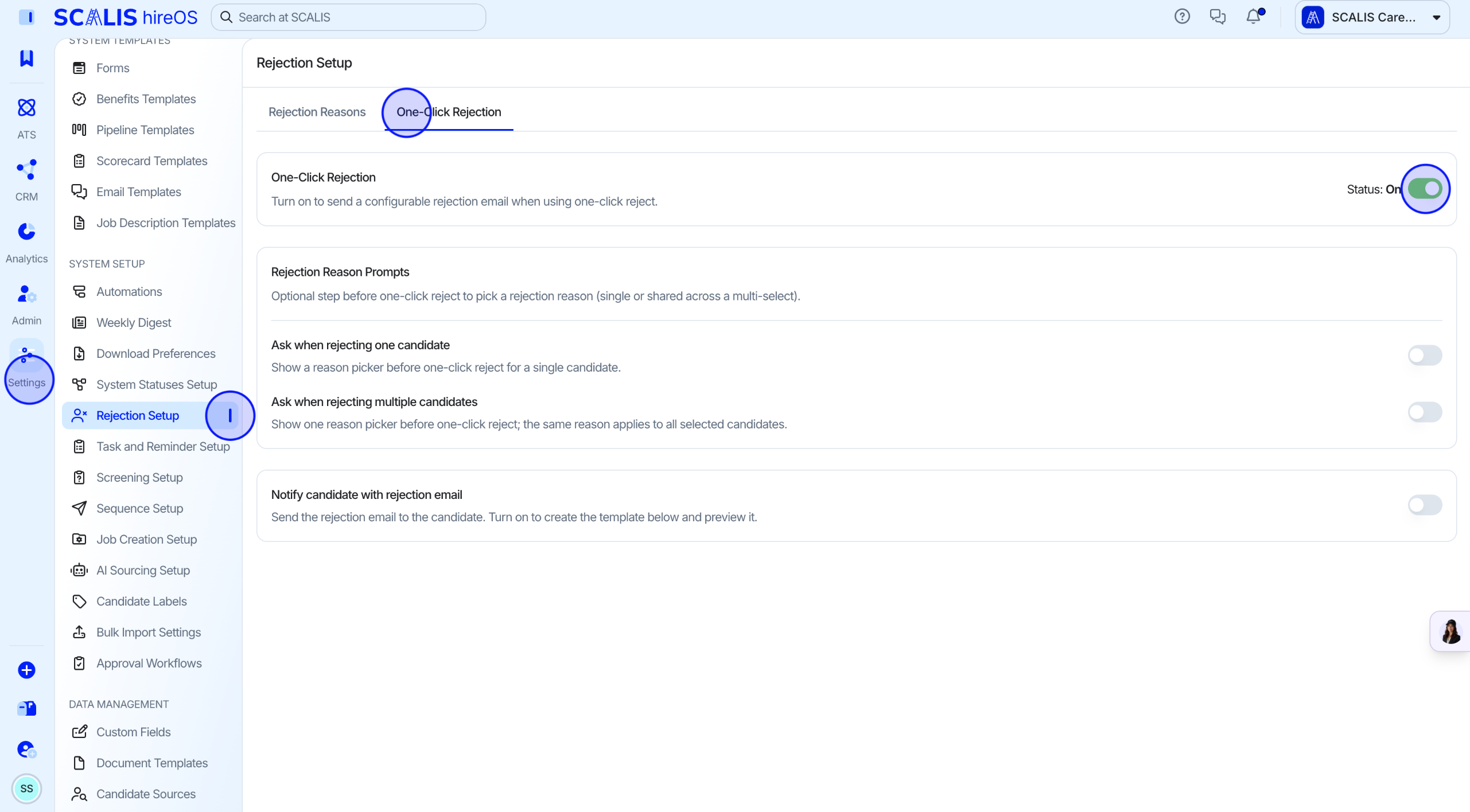Click the SYSTEM SETUP section label
Viewport: 1470px width, 812px height.
coord(107,264)
